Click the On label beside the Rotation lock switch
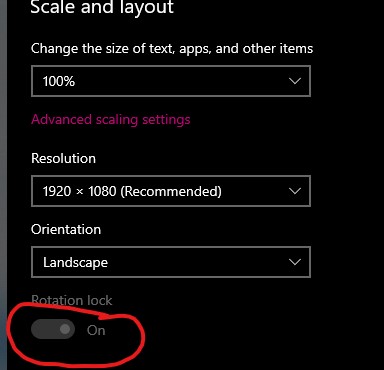Viewport: 384px width, 370px height. [x=96, y=330]
